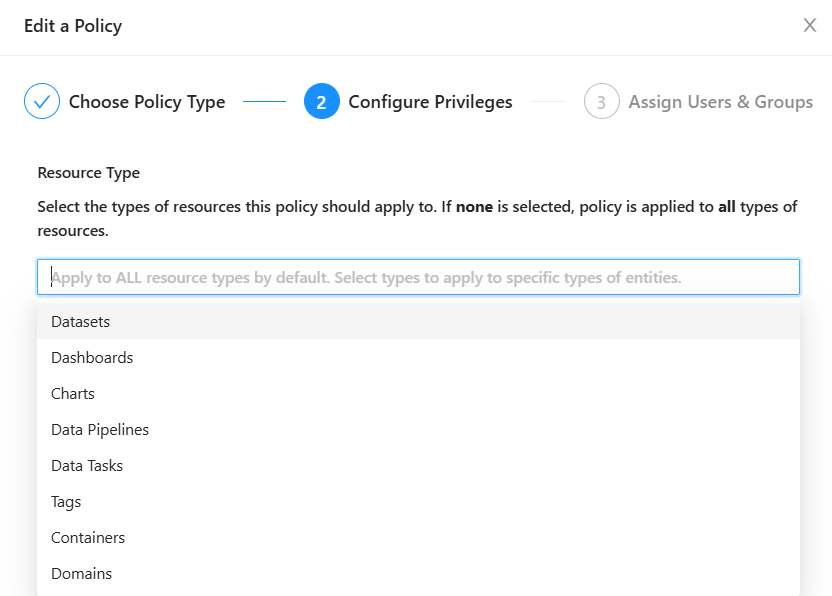Select Tags as resource type
Viewport: 832px width, 596px height.
(x=66, y=502)
